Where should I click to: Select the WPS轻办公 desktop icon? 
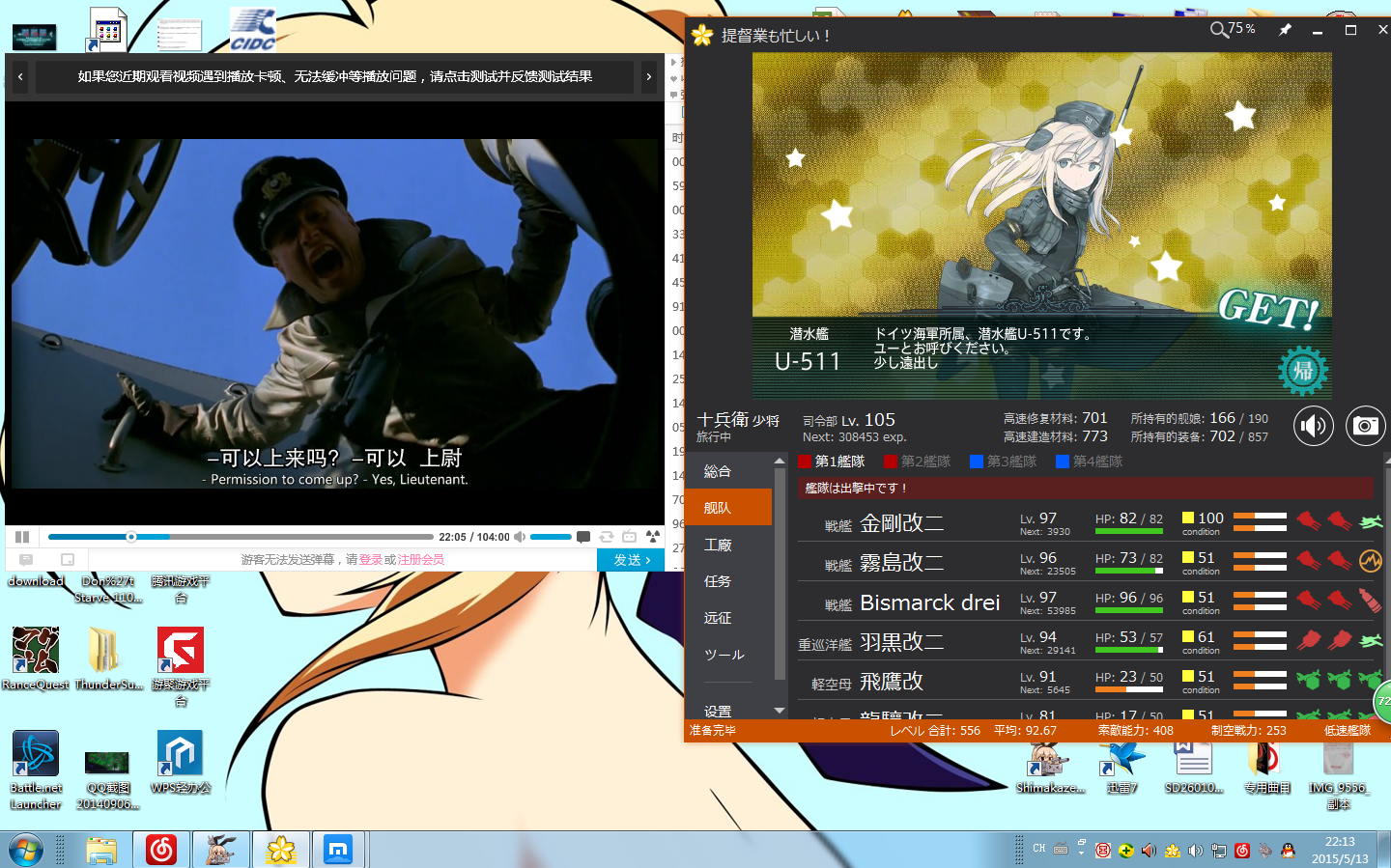pyautogui.click(x=181, y=763)
